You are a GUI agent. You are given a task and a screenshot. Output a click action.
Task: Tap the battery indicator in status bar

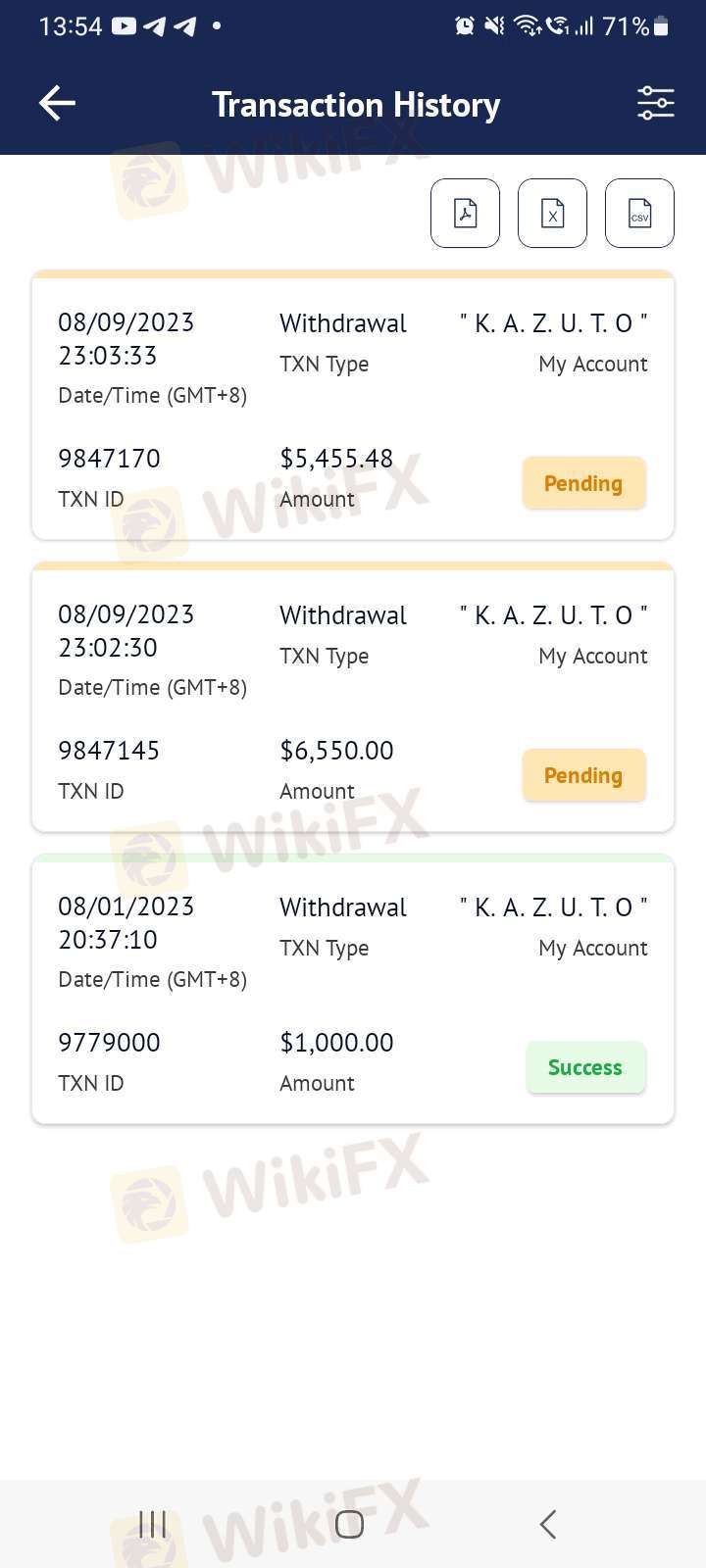(x=662, y=26)
